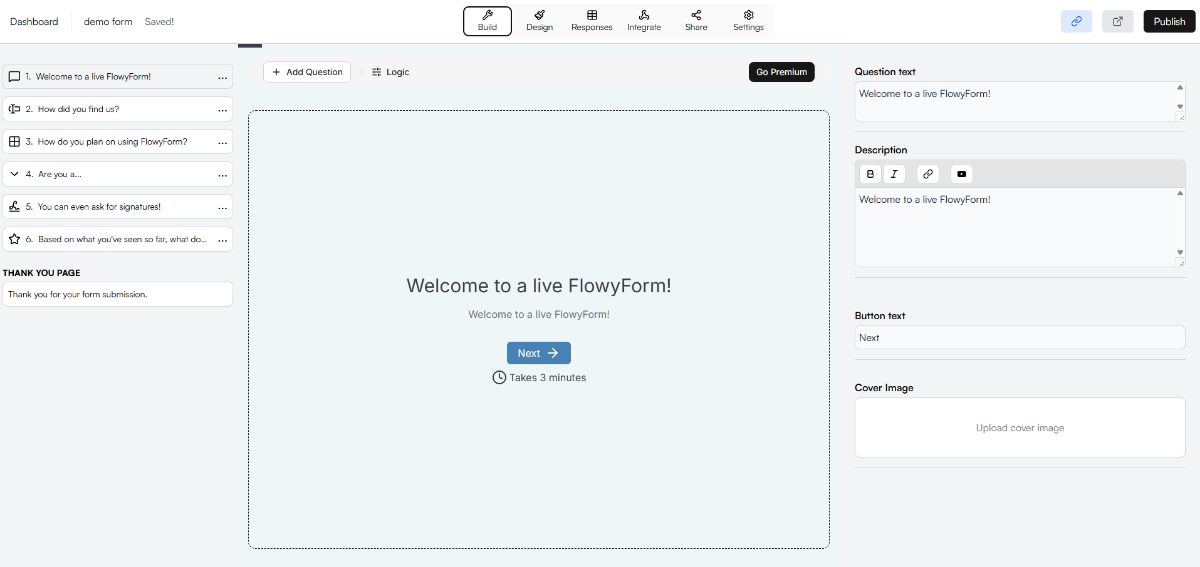Screen dimensions: 1200x567
Task: Click the preview description under the heading
Action: [539, 314]
